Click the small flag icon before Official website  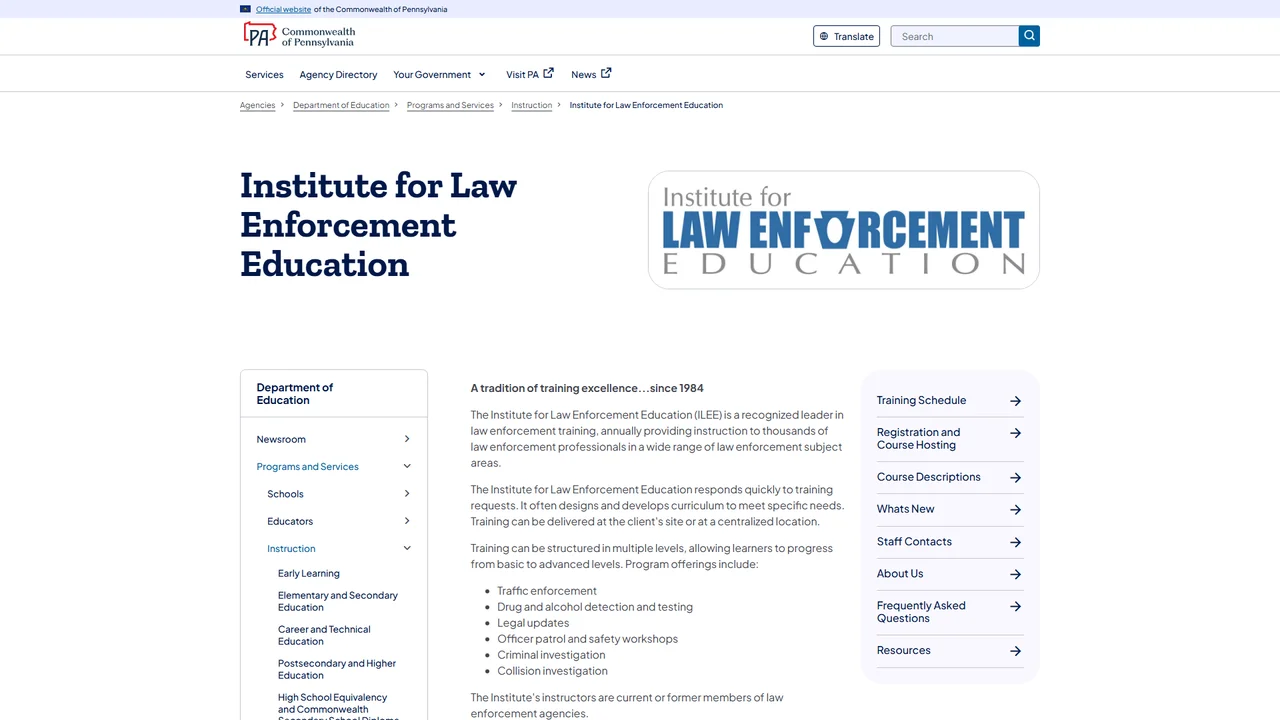pyautogui.click(x=245, y=9)
